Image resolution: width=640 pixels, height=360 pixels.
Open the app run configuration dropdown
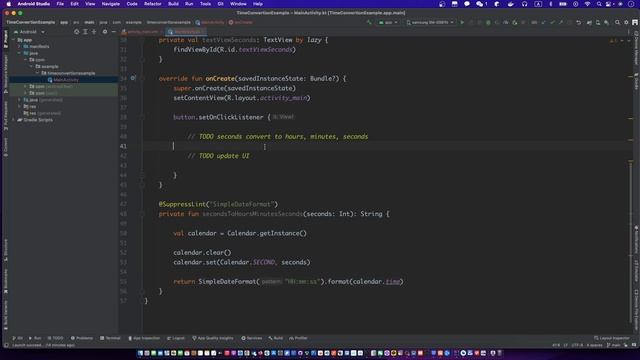tap(388, 22)
